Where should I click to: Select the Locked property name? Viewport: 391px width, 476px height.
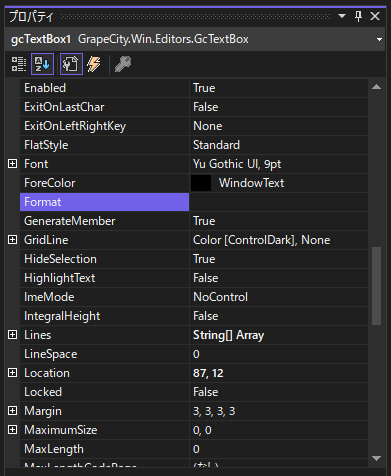pos(43,392)
